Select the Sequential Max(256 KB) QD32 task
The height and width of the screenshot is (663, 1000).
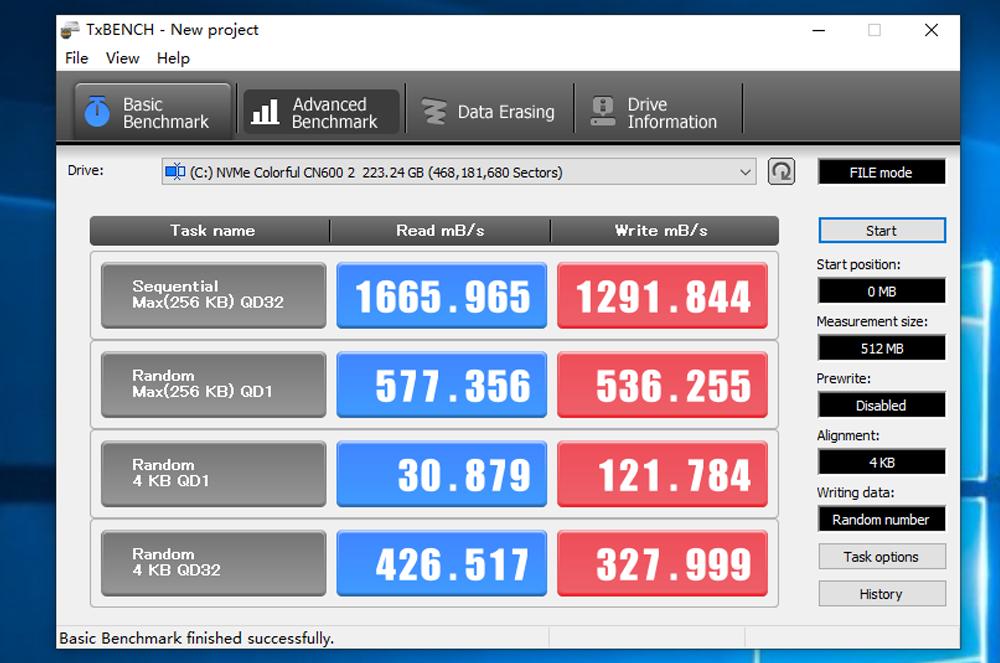pyautogui.click(x=214, y=295)
